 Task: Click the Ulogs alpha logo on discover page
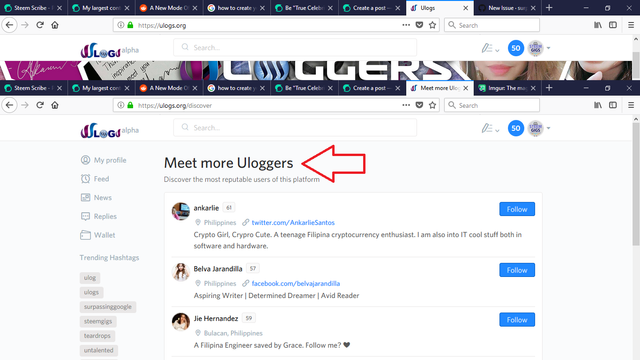click(109, 131)
